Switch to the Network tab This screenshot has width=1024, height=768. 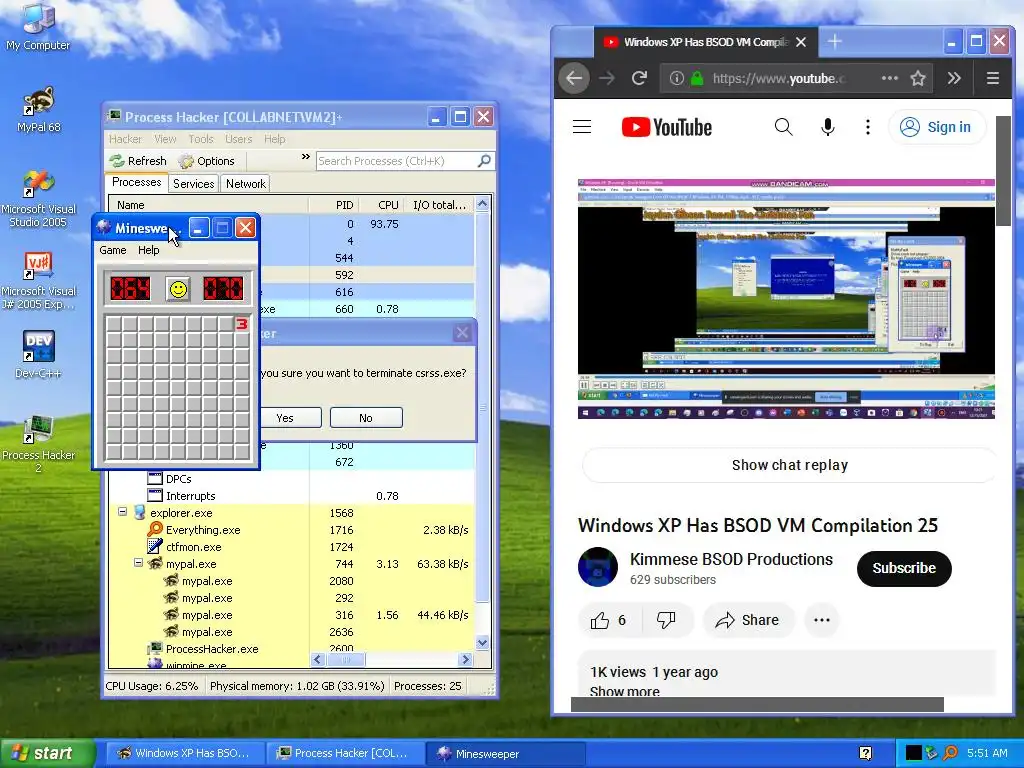(246, 184)
